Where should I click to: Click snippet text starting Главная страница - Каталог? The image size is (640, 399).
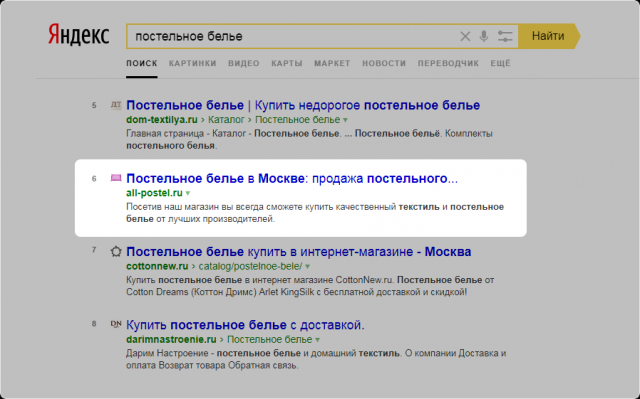pyautogui.click(x=309, y=140)
